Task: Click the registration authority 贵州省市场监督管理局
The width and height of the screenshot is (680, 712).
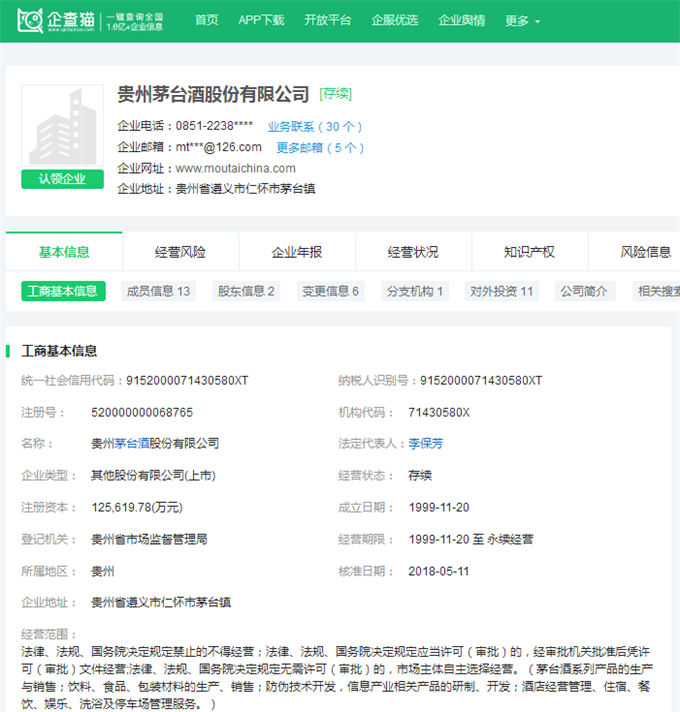Action: coord(149,539)
